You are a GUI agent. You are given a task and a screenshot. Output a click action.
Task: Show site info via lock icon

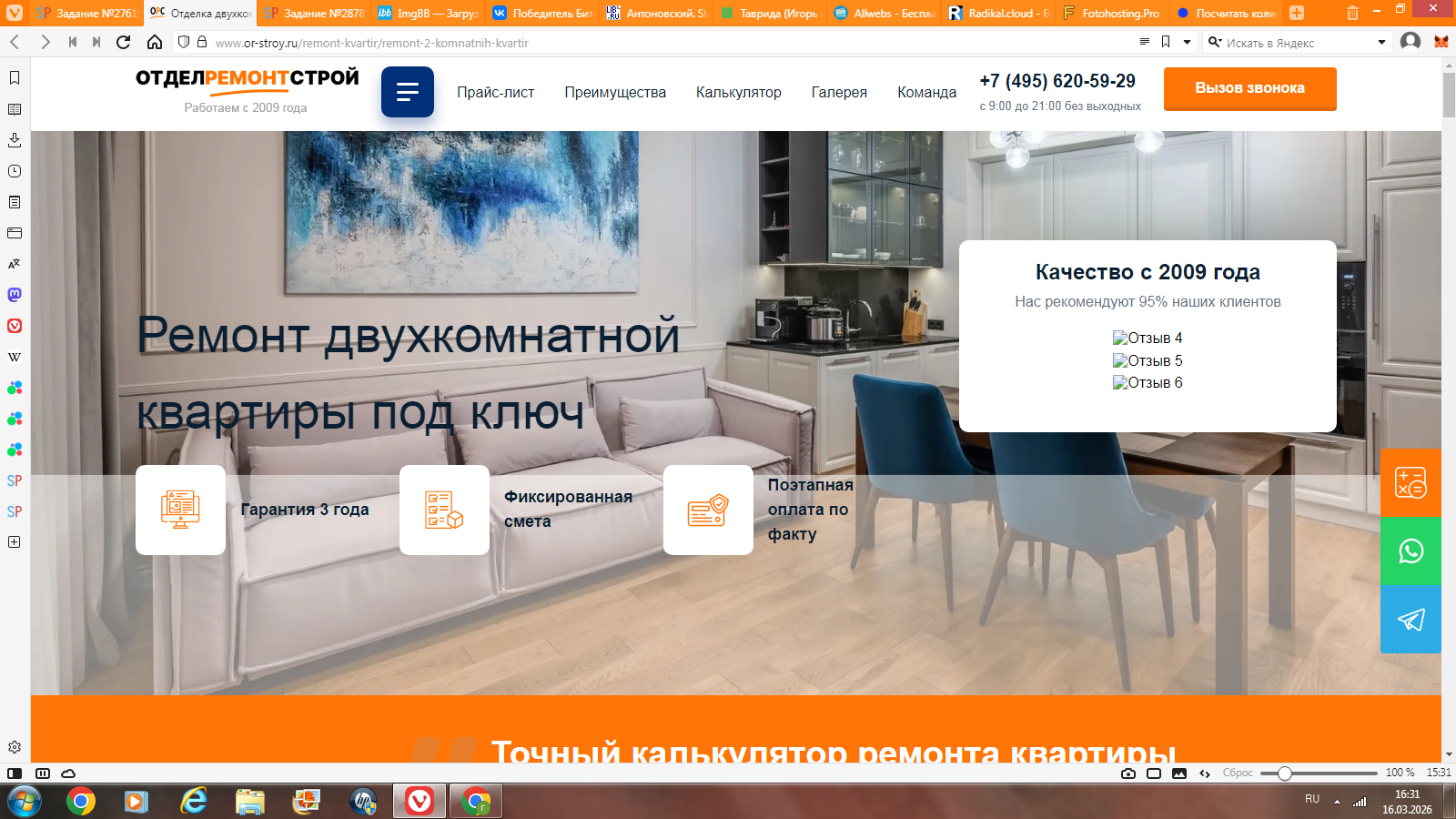click(202, 42)
